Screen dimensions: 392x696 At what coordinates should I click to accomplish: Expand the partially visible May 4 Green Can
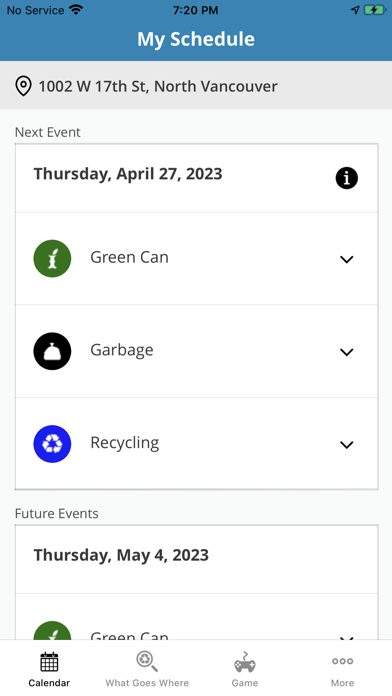tap(346, 638)
